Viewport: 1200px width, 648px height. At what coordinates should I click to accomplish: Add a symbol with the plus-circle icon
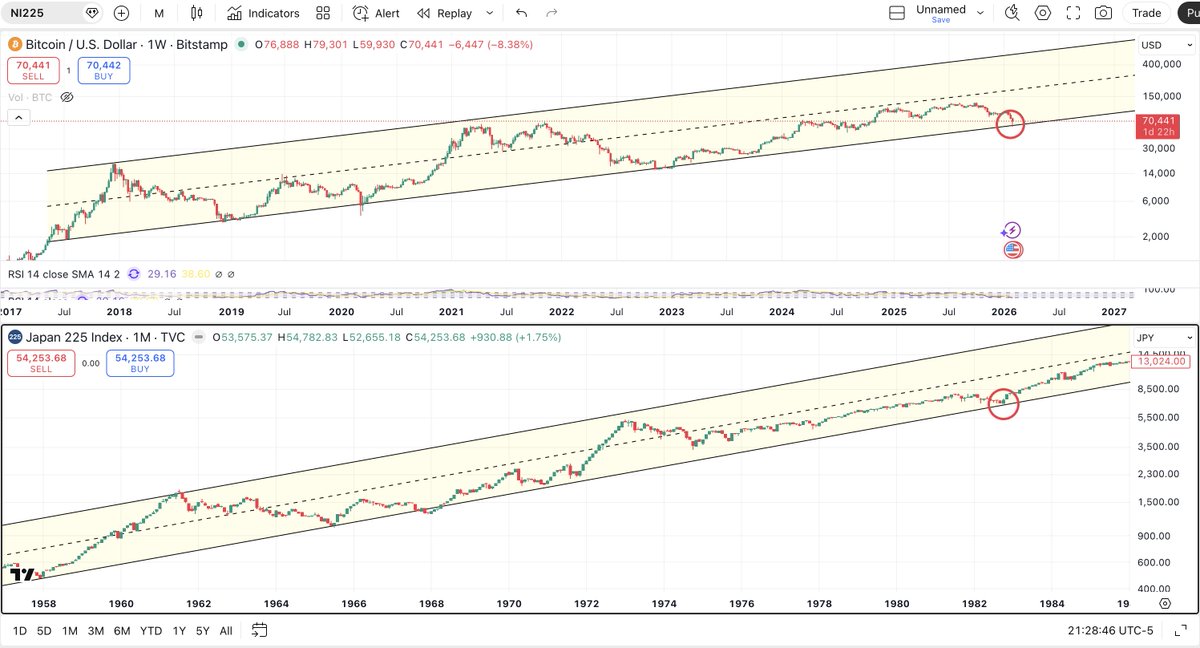click(122, 13)
